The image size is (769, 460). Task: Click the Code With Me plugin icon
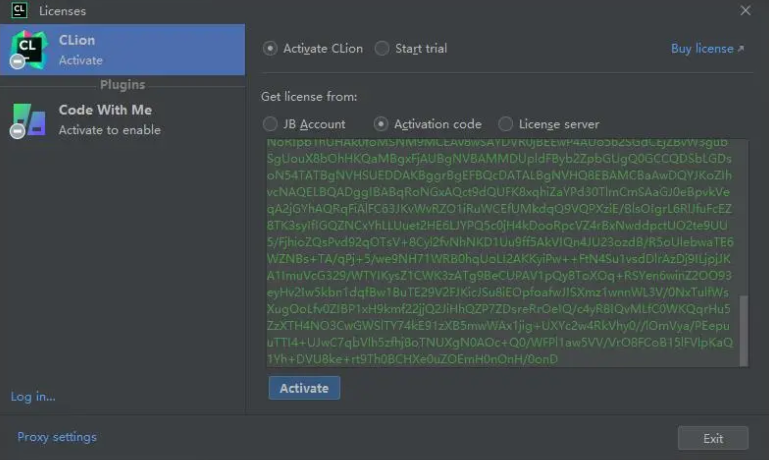tap(29, 119)
